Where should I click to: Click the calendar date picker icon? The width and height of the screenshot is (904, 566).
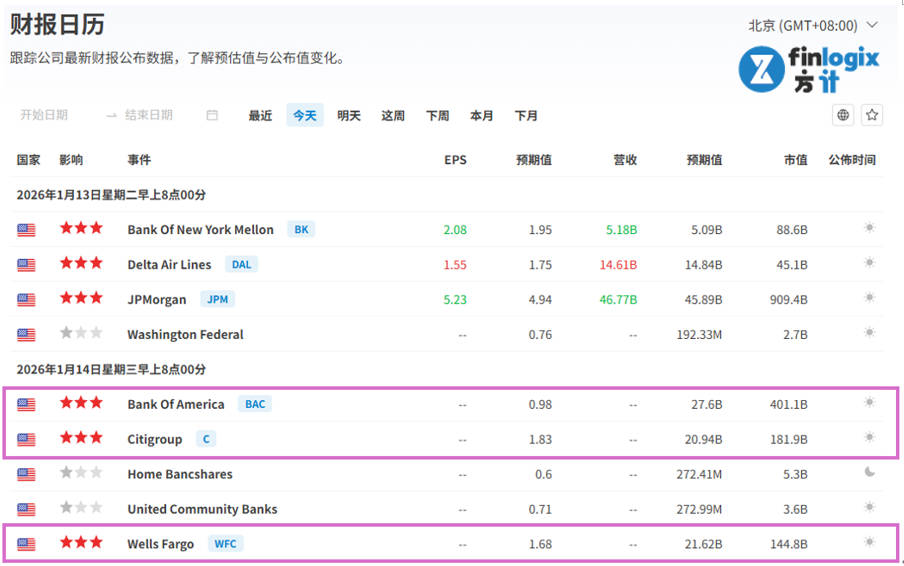tap(212, 115)
